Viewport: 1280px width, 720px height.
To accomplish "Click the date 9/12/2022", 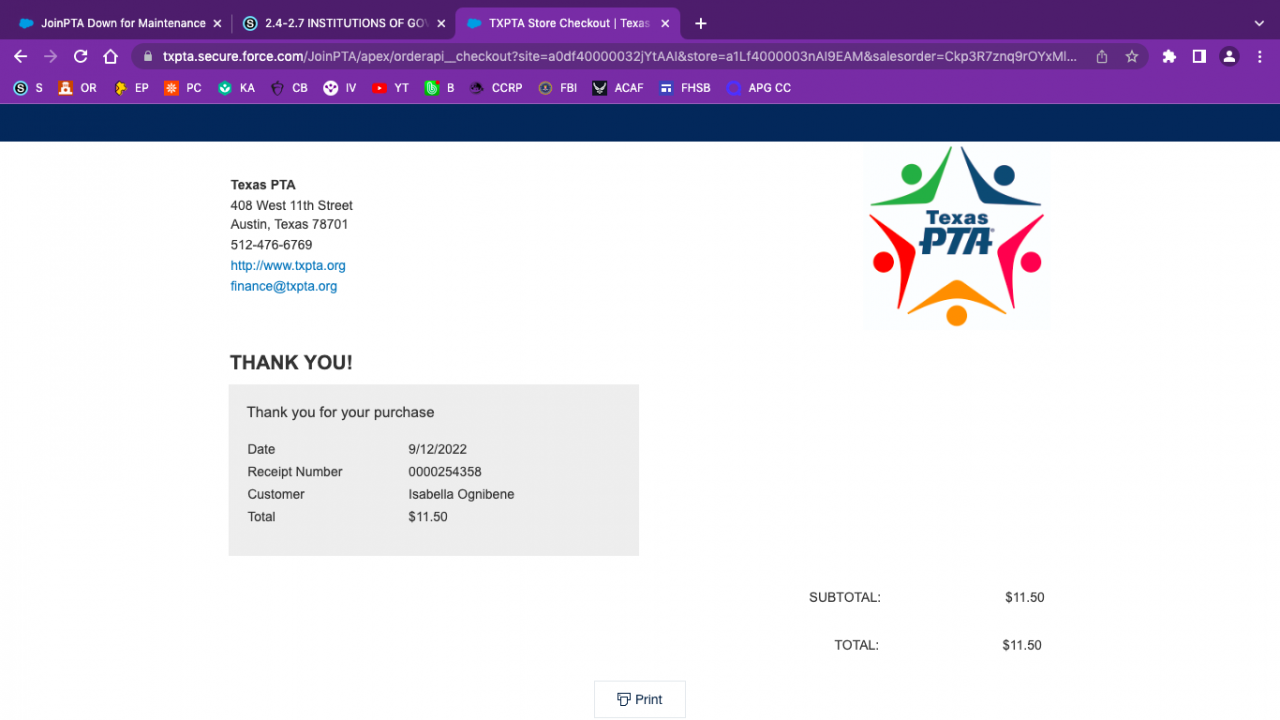I will [437, 450].
